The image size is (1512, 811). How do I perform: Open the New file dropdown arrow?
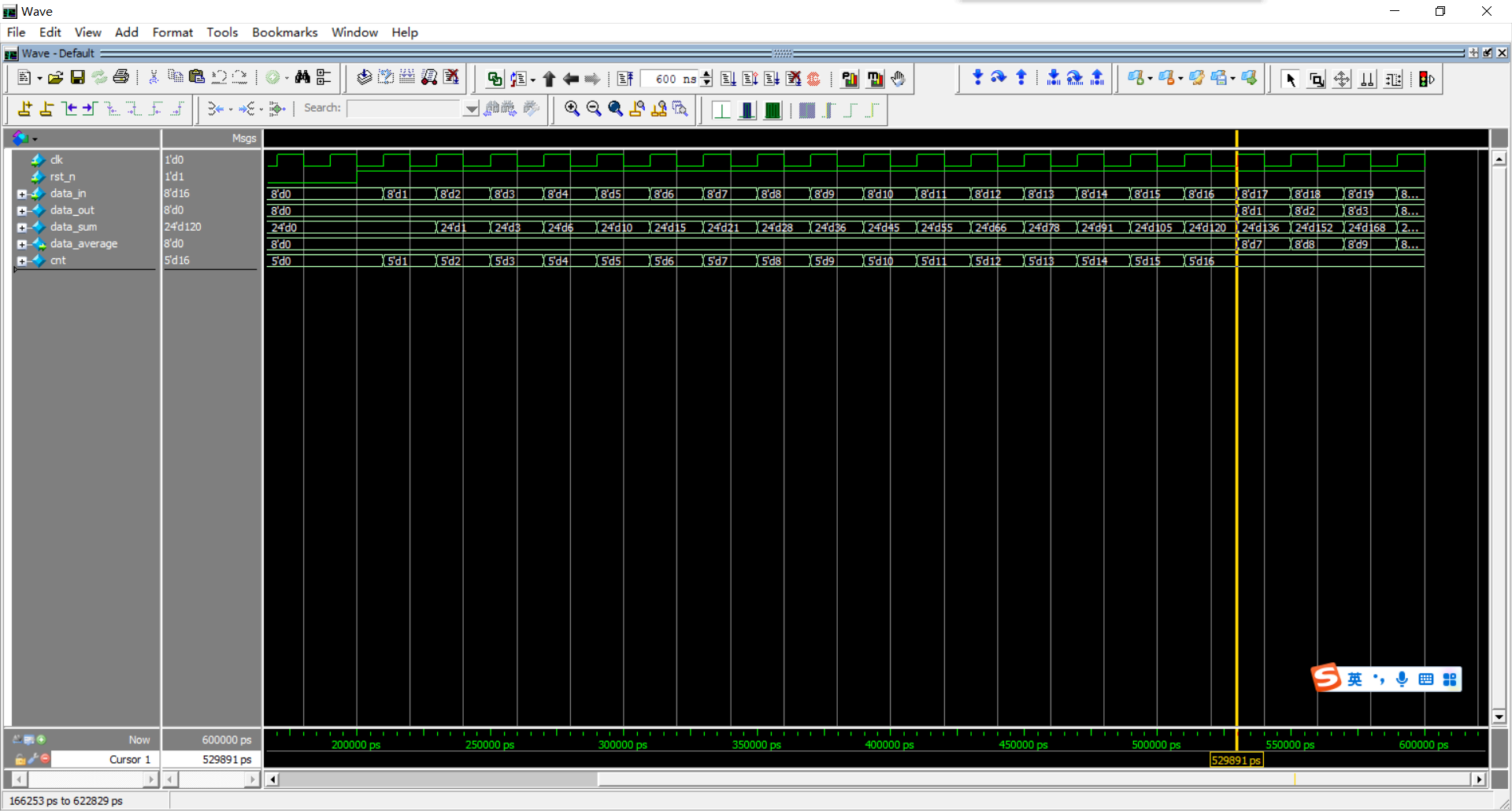coord(39,78)
